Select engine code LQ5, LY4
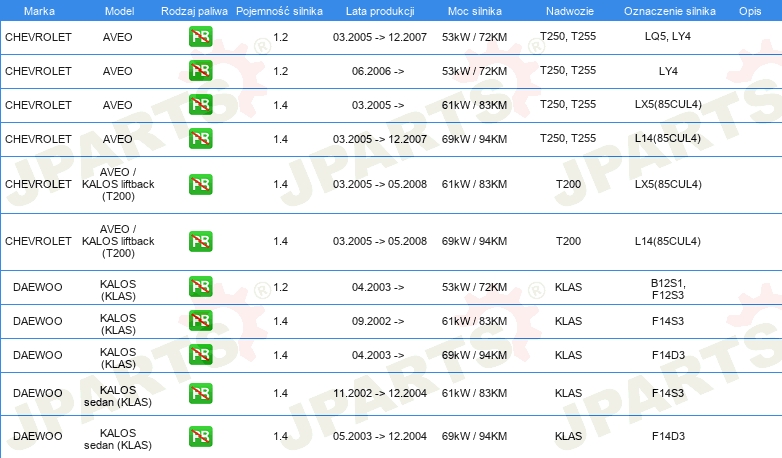782x458 pixels. point(668,36)
